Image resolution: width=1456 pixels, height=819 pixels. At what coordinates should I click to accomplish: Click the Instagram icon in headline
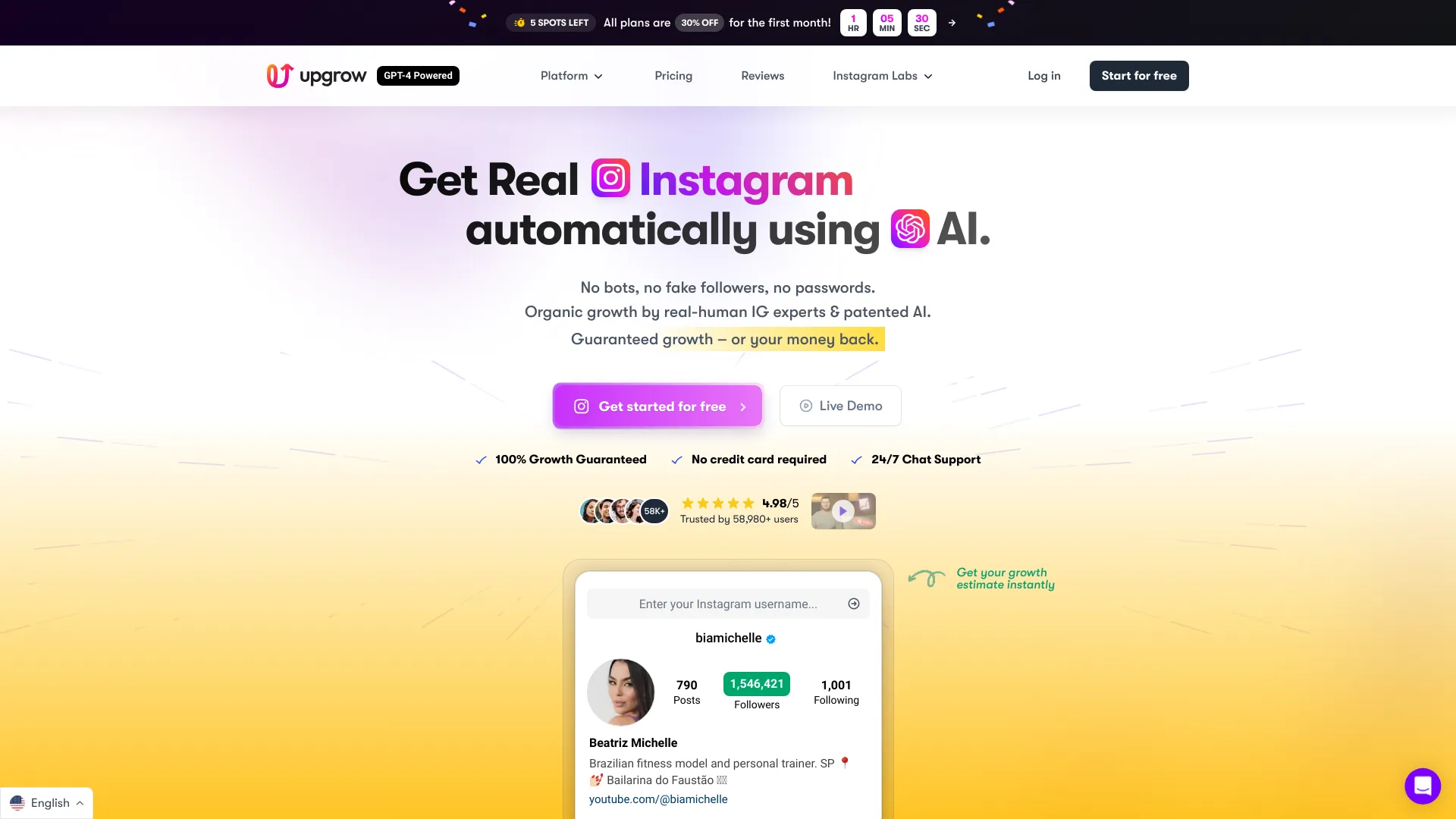click(x=610, y=179)
